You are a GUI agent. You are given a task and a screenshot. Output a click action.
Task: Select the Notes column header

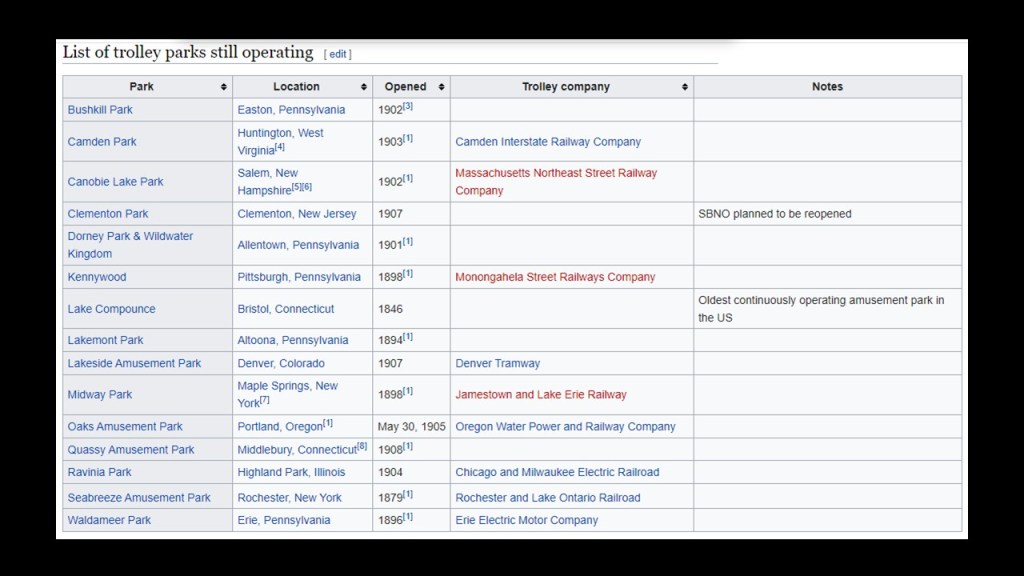coord(827,87)
